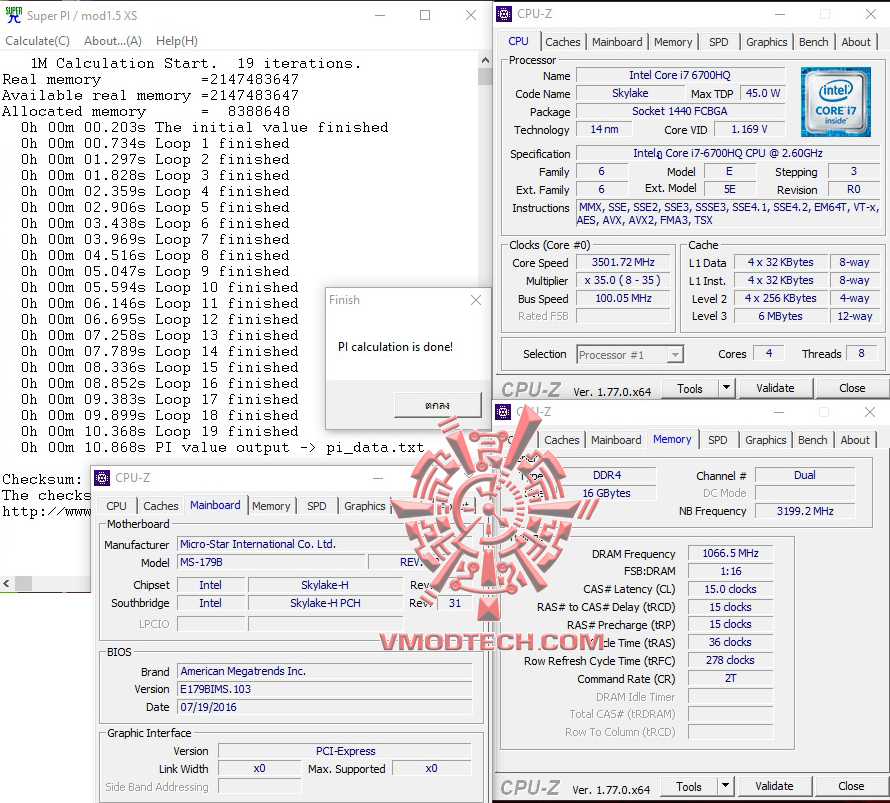Switch to Mainboard tab in top CPU-Z window

point(617,42)
